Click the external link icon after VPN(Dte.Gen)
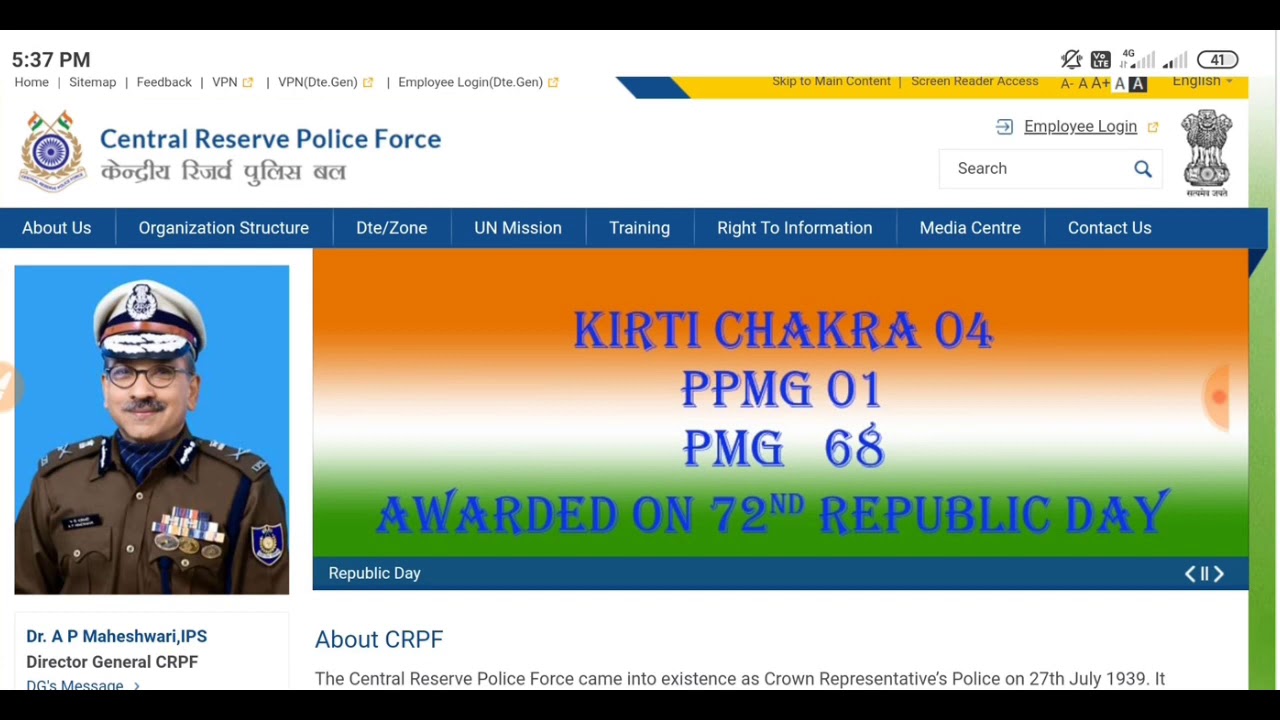Screen dimensions: 1280x720 click(368, 83)
